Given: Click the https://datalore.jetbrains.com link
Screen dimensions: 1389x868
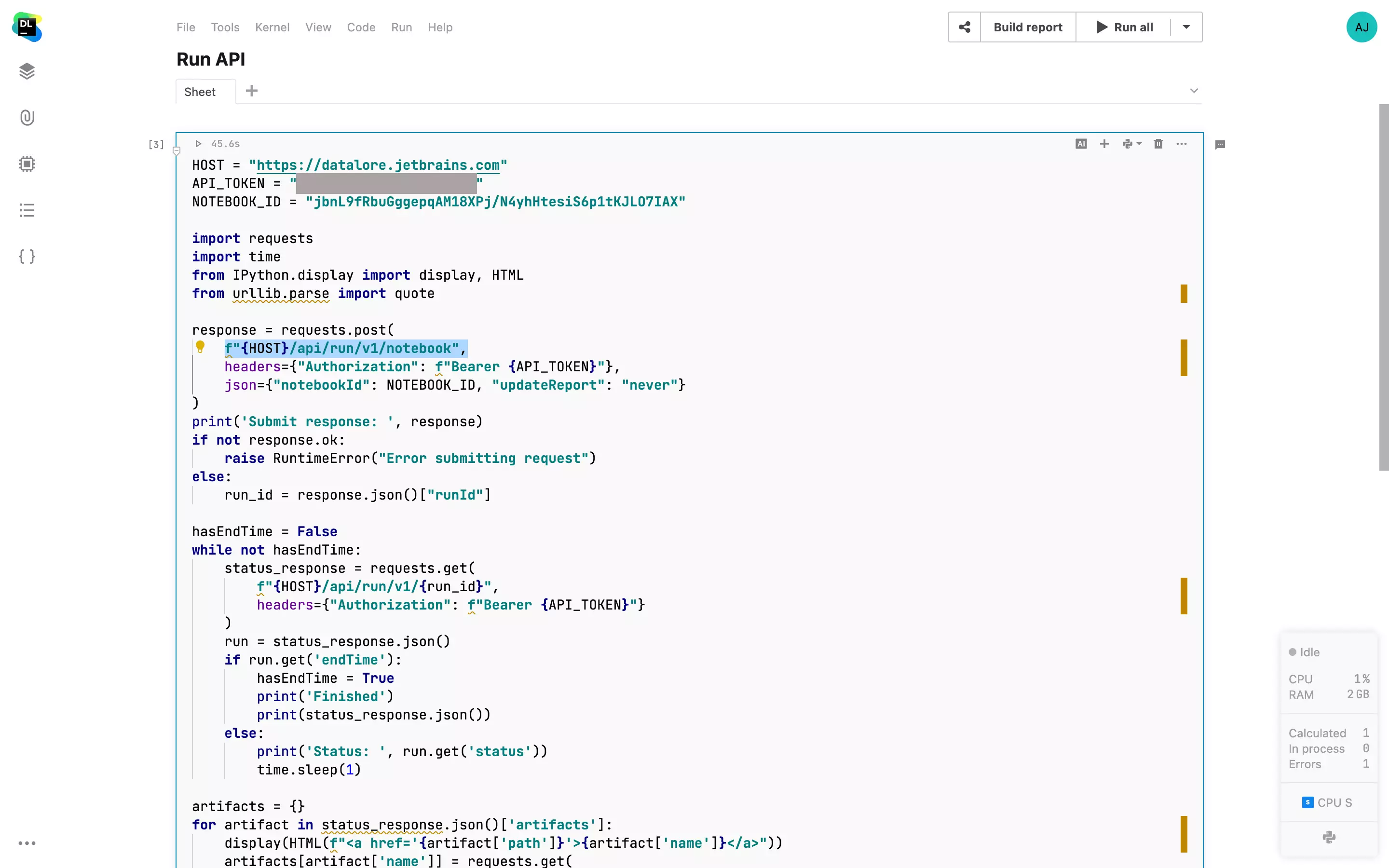Looking at the screenshot, I should (378, 165).
